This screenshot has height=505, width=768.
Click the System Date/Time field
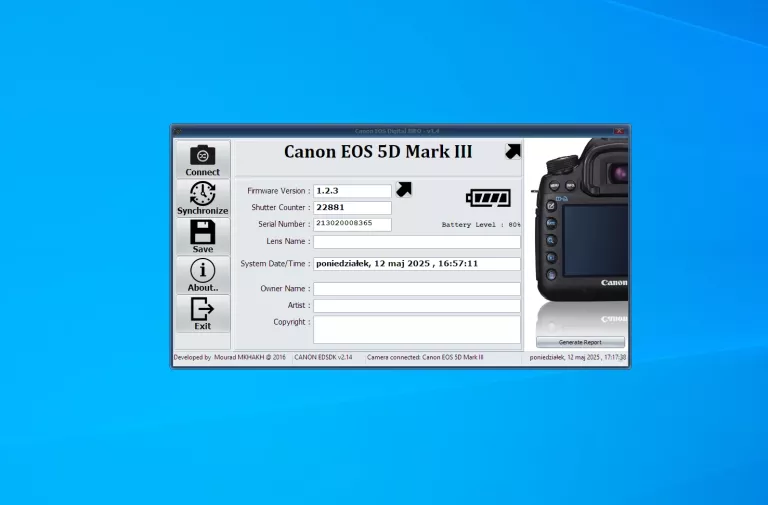tap(417, 264)
